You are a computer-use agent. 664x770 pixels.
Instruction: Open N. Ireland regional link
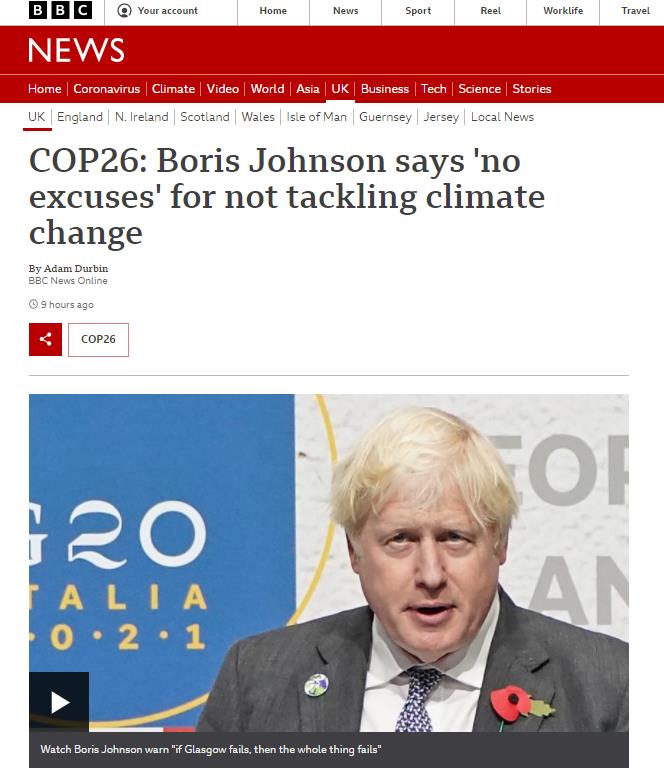[x=141, y=117]
